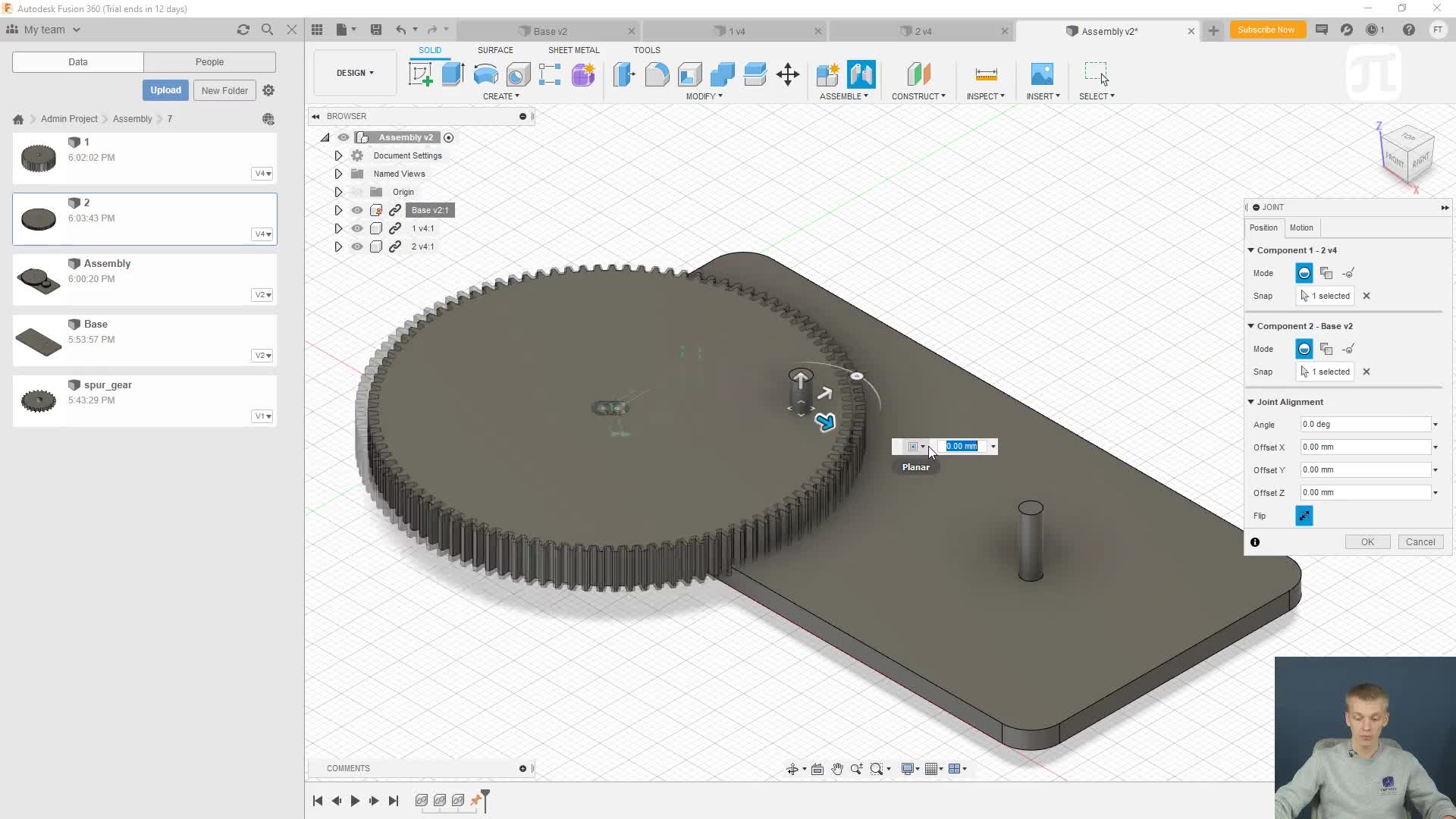Activate the Assembly v2 component radio button
Image resolution: width=1456 pixels, height=819 pixels.
point(449,137)
